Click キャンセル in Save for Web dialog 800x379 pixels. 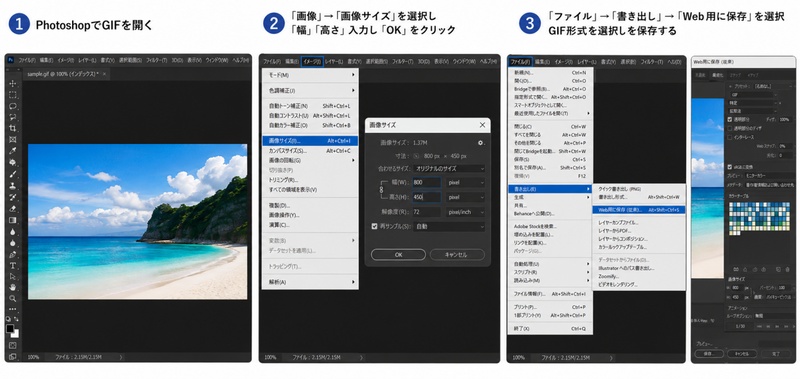pyautogui.click(x=742, y=353)
